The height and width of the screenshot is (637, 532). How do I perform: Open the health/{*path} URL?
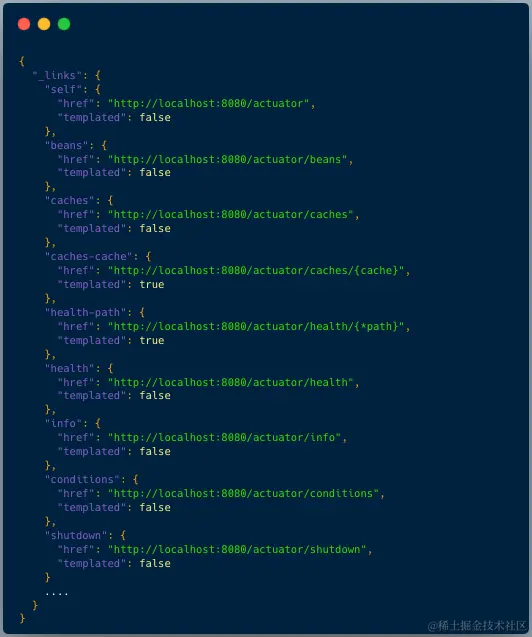point(256,327)
